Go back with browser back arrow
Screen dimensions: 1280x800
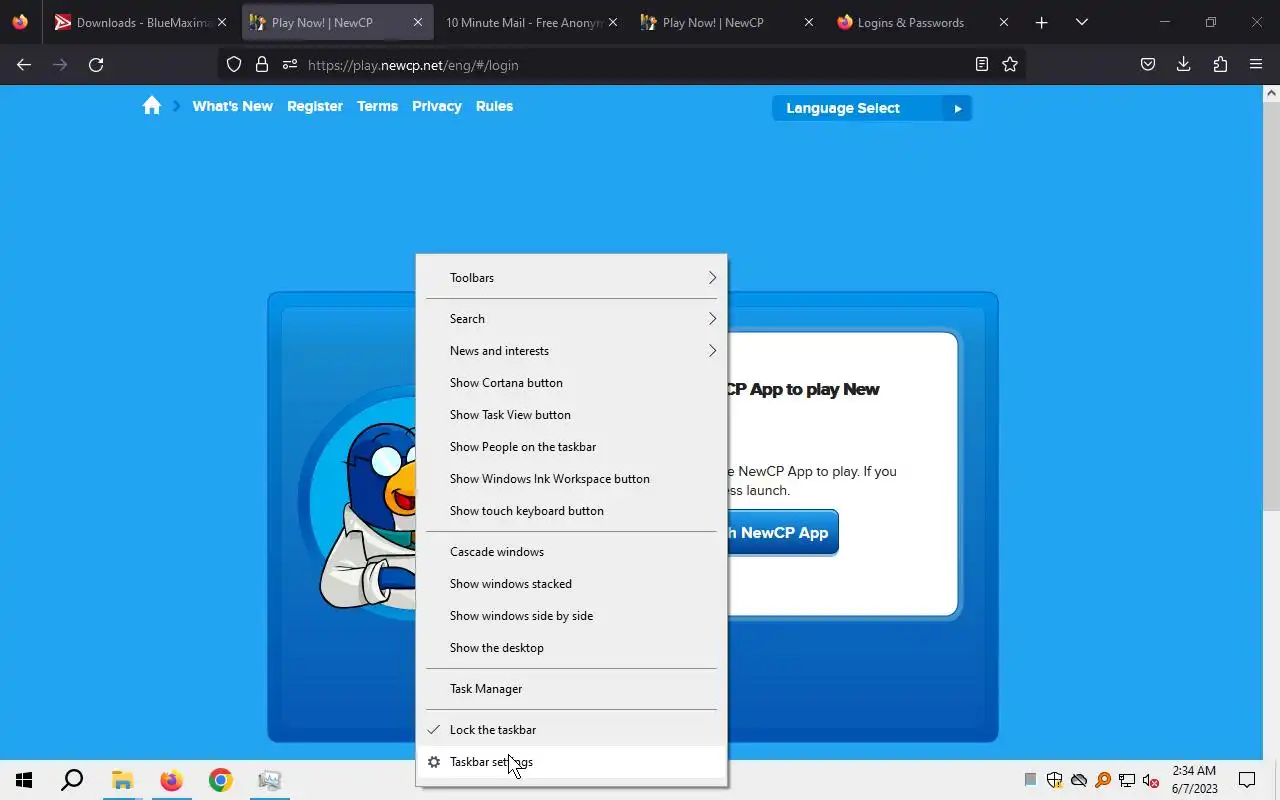click(24, 65)
